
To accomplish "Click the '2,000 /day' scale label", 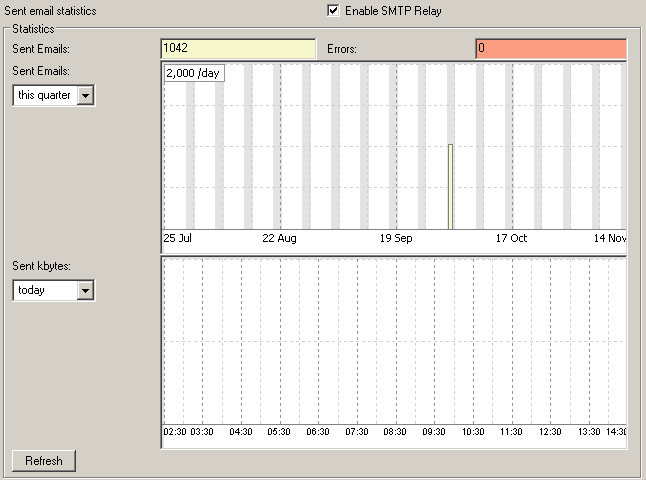I will coord(194,73).
